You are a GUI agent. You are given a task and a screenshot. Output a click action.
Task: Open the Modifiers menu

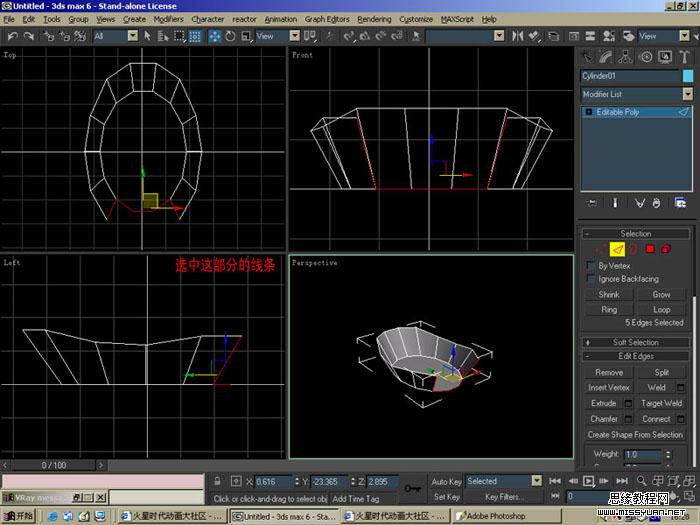click(168, 19)
